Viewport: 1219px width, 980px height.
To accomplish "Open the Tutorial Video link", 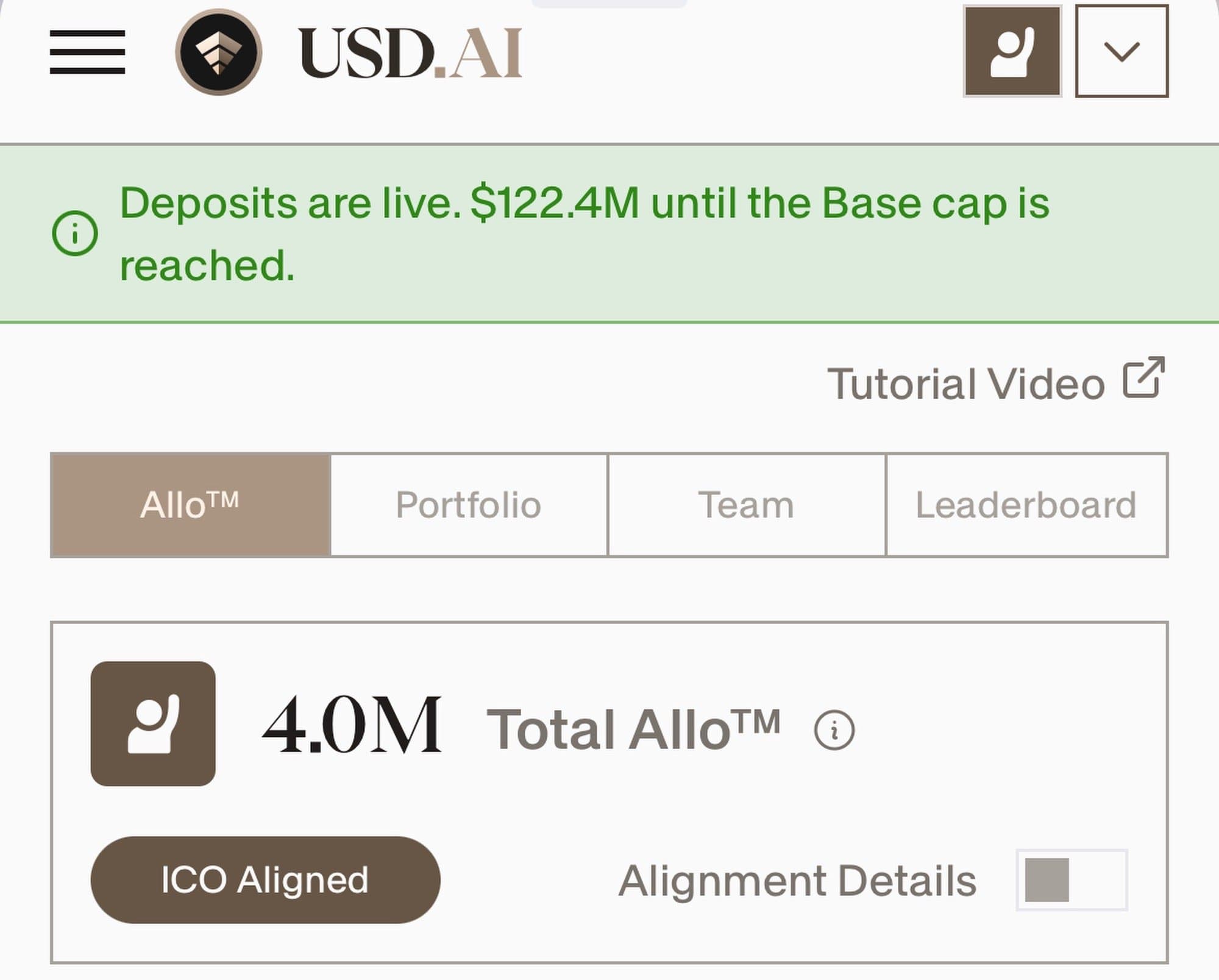I will tap(965, 385).
